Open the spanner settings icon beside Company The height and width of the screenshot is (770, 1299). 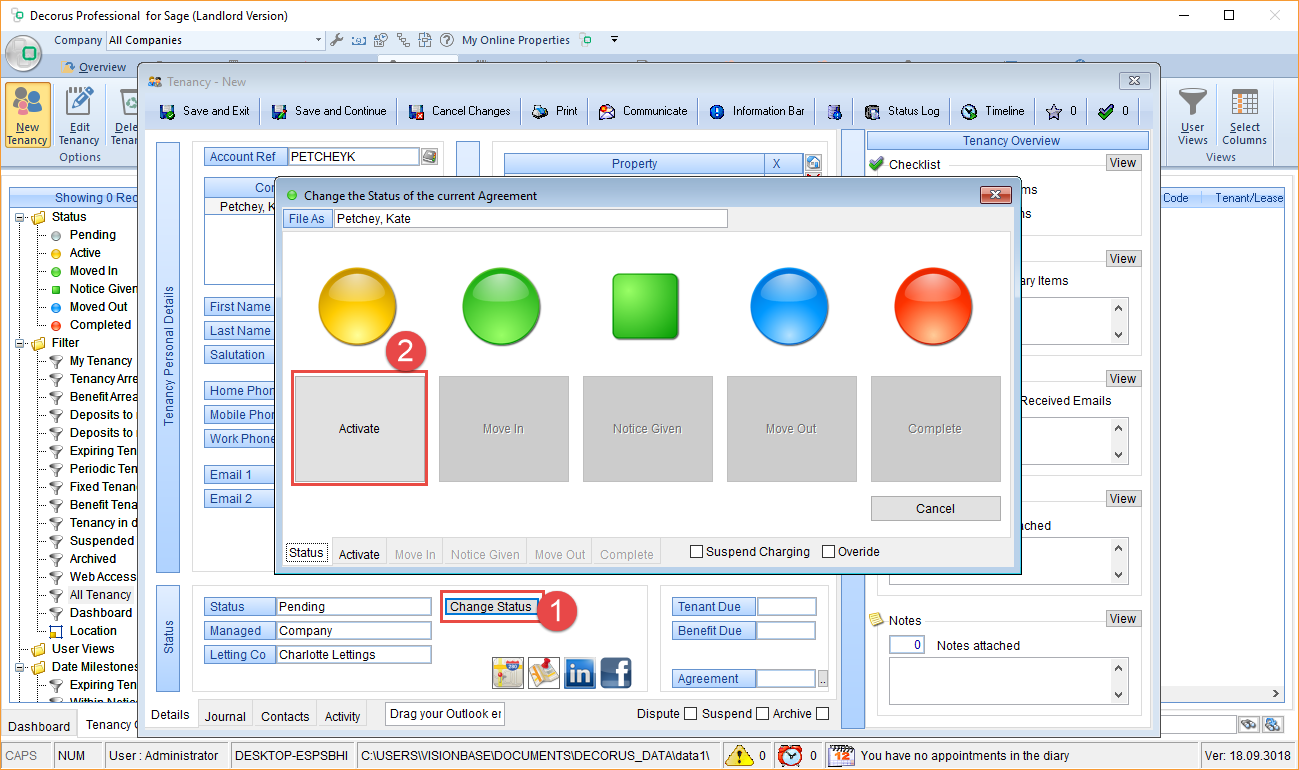[337, 40]
